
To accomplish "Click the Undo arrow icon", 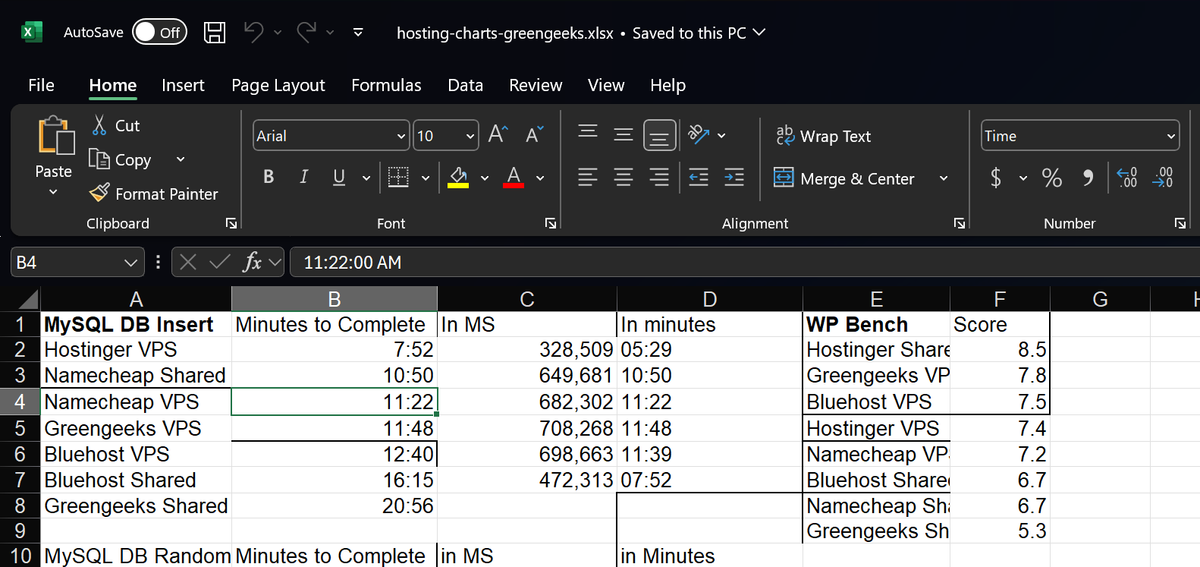I will [x=252, y=32].
